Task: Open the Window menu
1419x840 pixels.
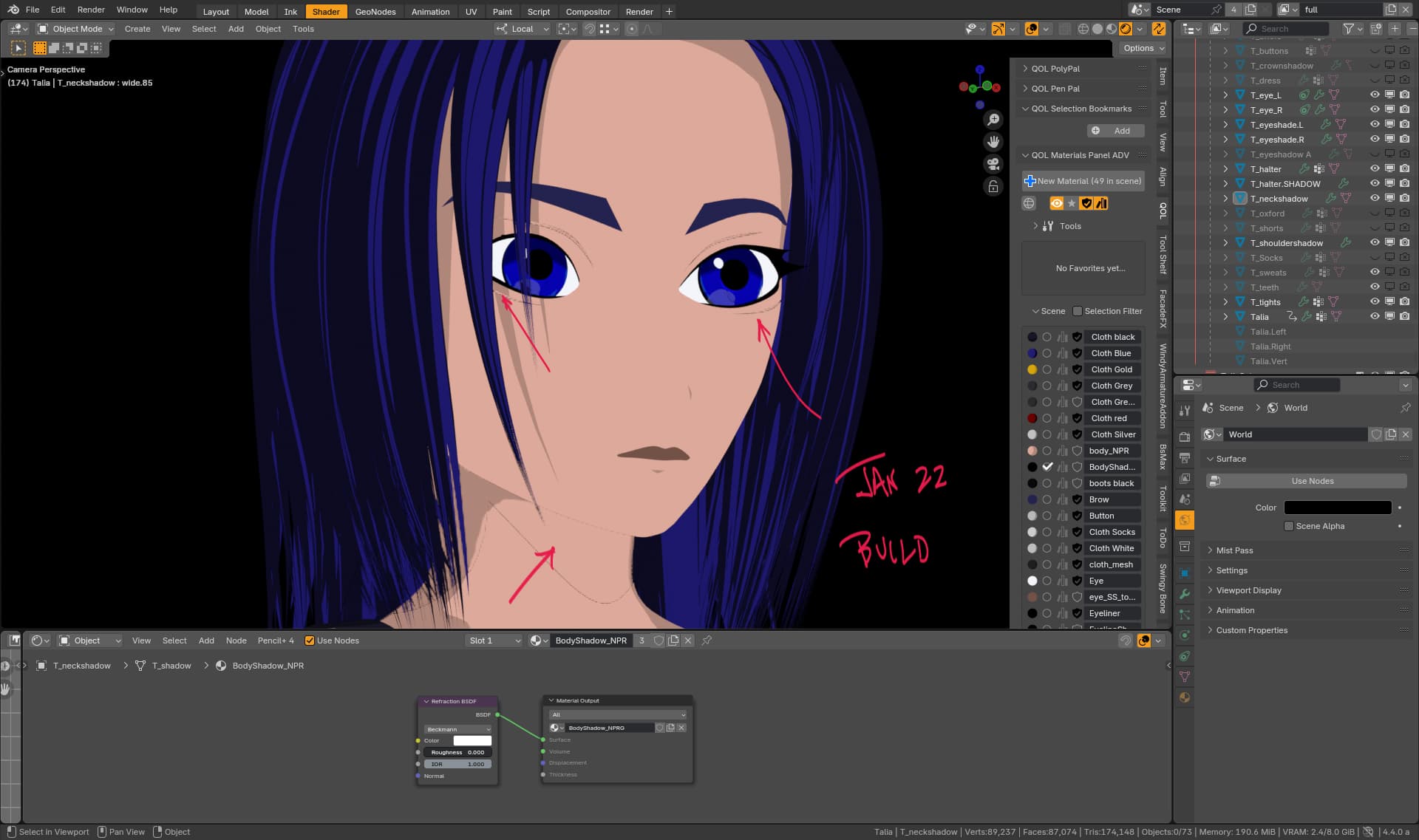Action: click(132, 10)
